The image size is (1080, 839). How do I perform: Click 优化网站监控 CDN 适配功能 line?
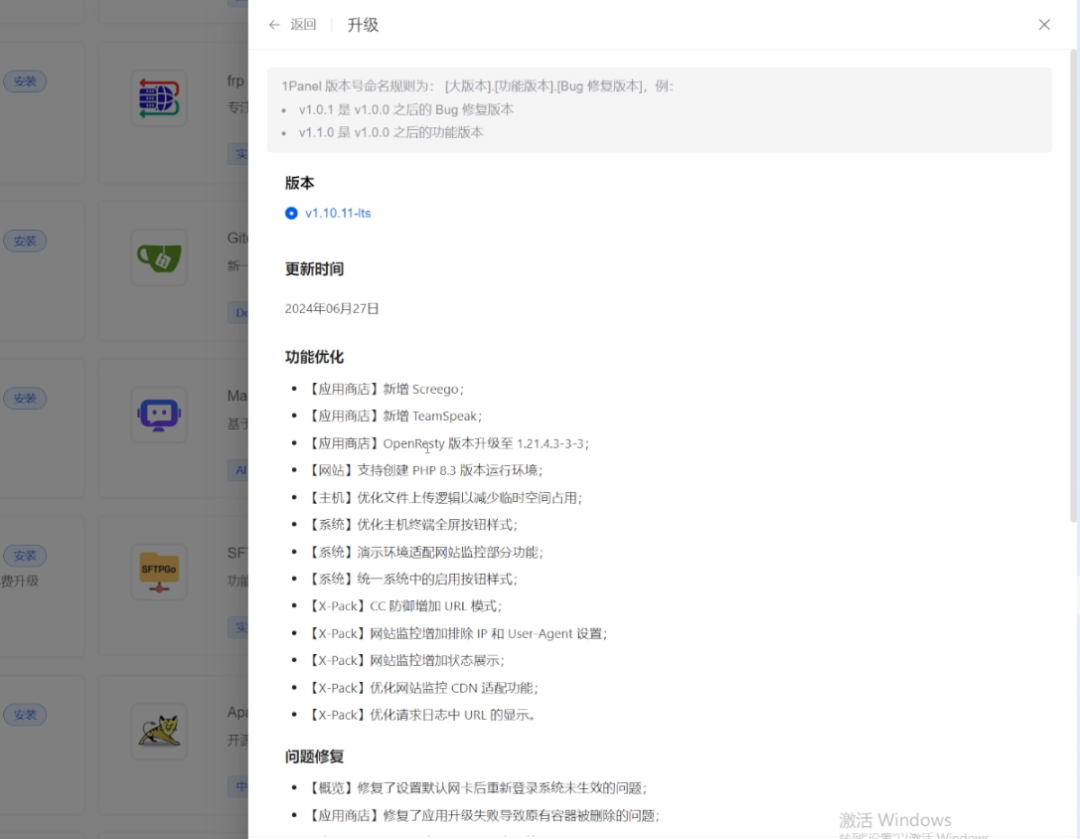[x=422, y=688]
